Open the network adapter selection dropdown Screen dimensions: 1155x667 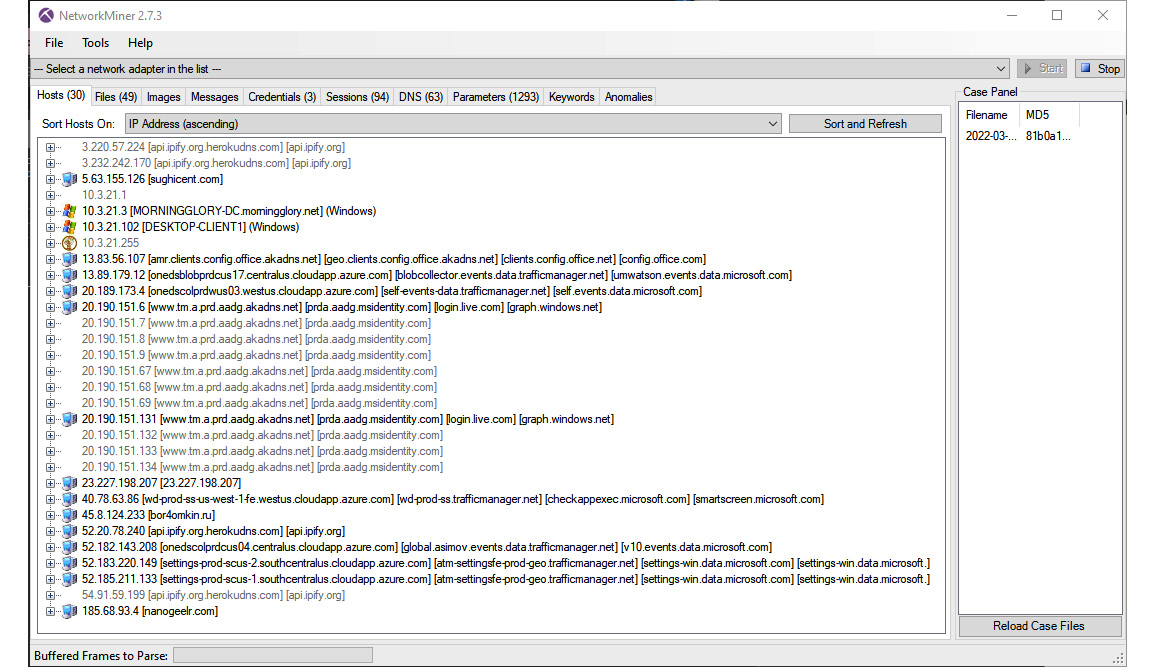click(x=520, y=68)
